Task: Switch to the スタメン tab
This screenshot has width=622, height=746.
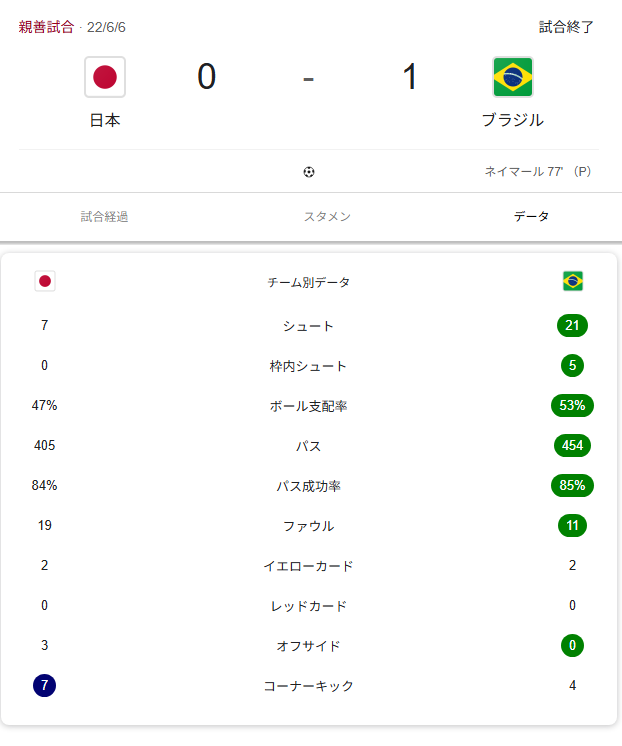Action: point(327,216)
